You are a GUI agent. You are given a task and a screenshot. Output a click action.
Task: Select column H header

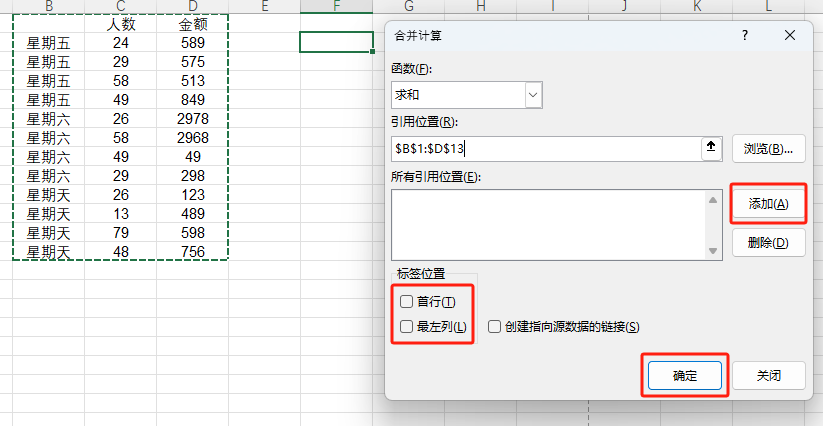(x=480, y=6)
